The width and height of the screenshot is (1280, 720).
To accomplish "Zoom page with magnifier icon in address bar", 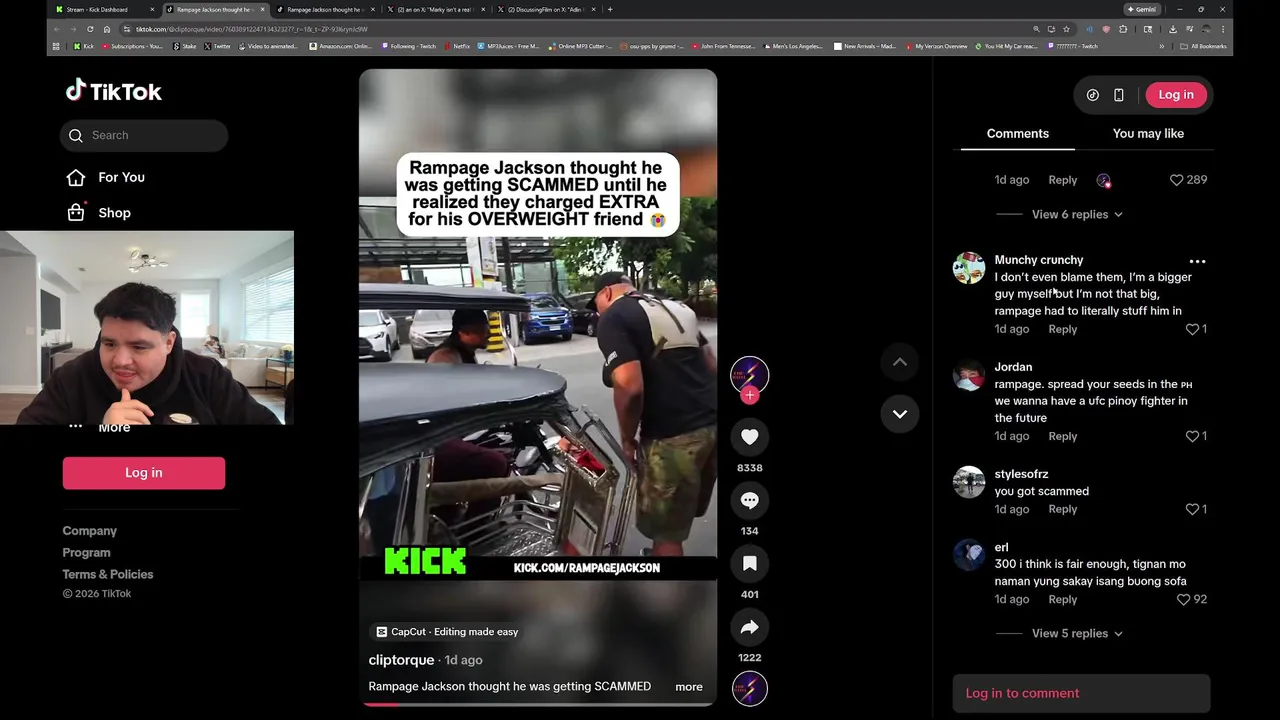I will click(x=1036, y=29).
